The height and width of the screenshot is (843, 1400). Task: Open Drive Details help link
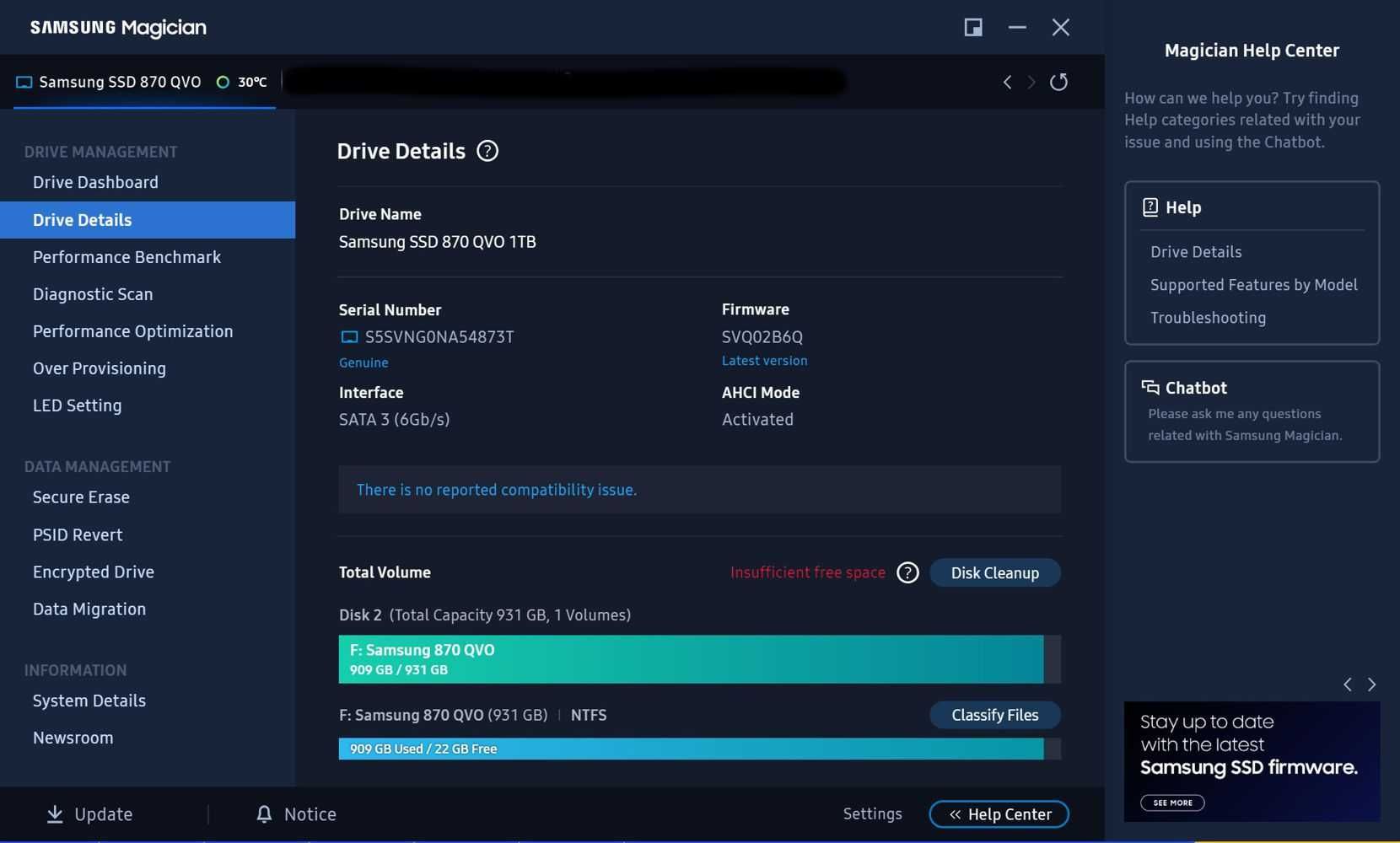tap(1196, 252)
